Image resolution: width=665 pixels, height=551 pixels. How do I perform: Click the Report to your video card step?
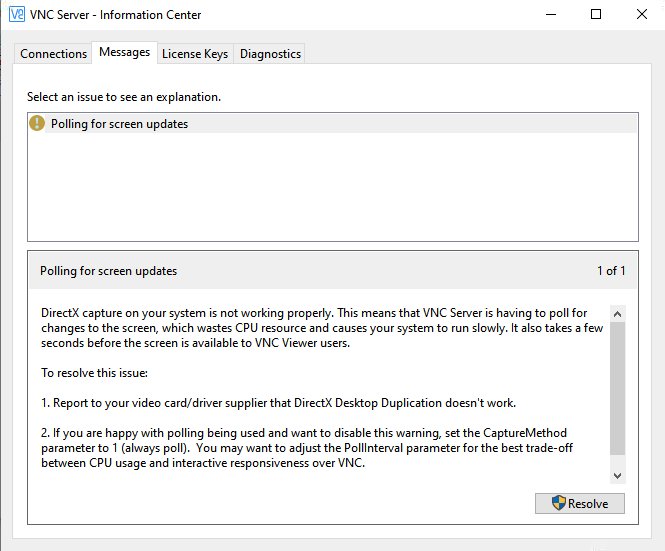pos(278,403)
